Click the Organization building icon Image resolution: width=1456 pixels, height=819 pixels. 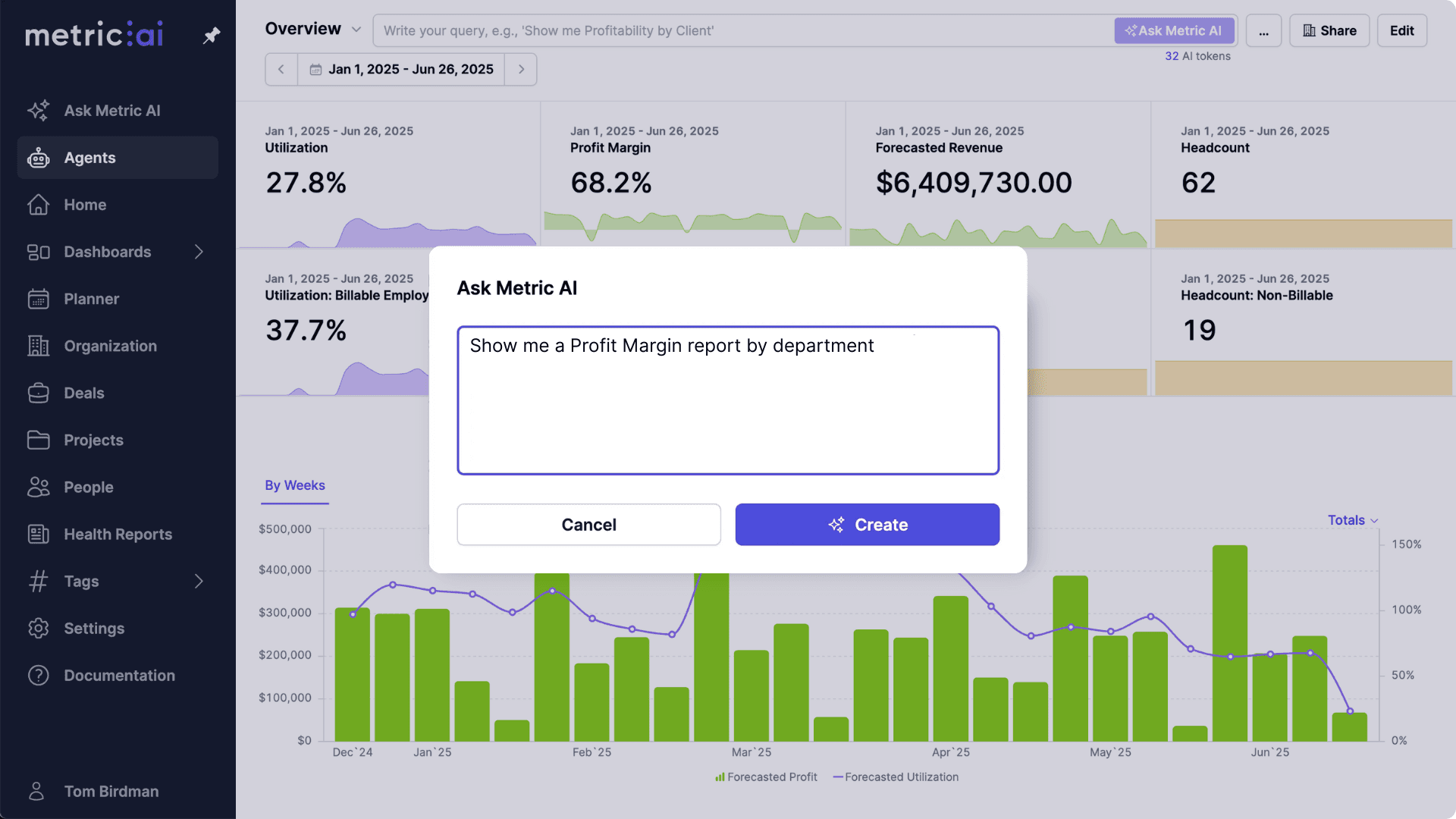pyautogui.click(x=38, y=346)
